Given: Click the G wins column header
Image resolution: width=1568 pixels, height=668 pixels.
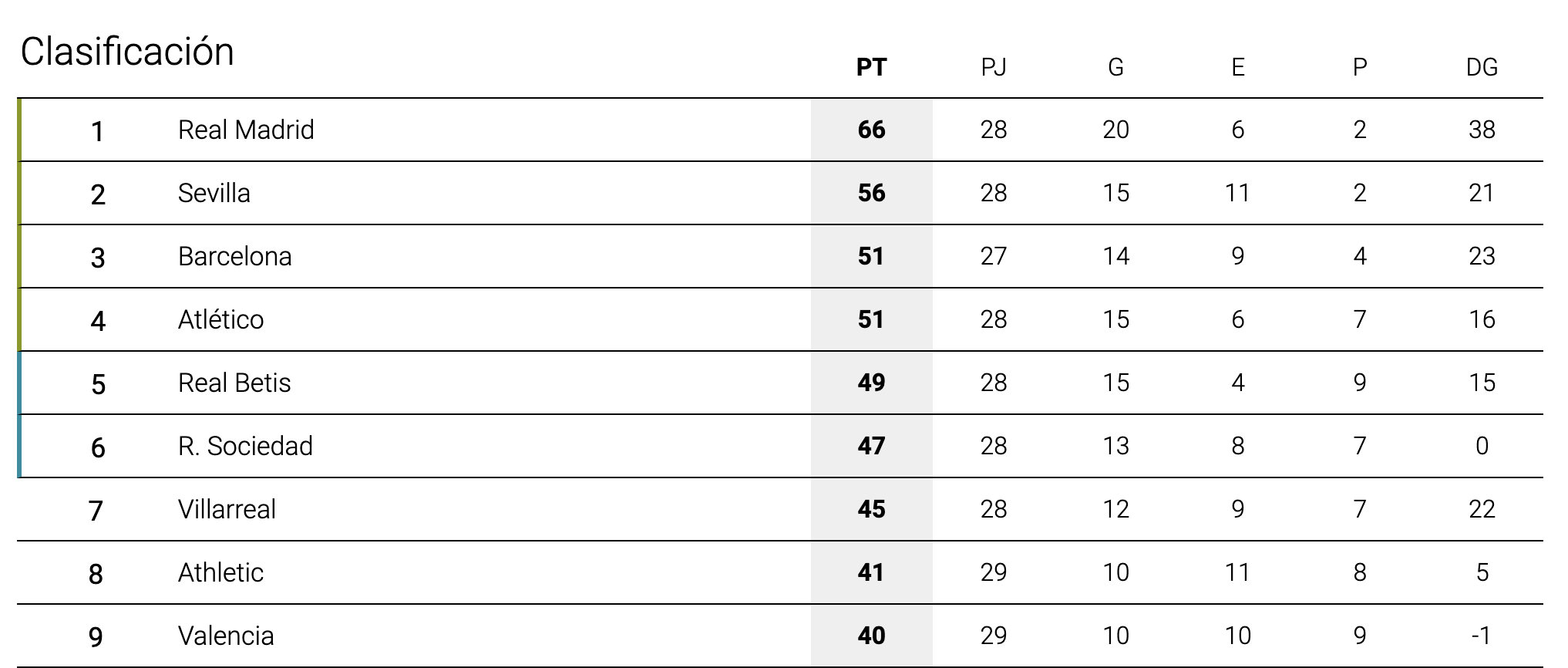Looking at the screenshot, I should point(1115,67).
